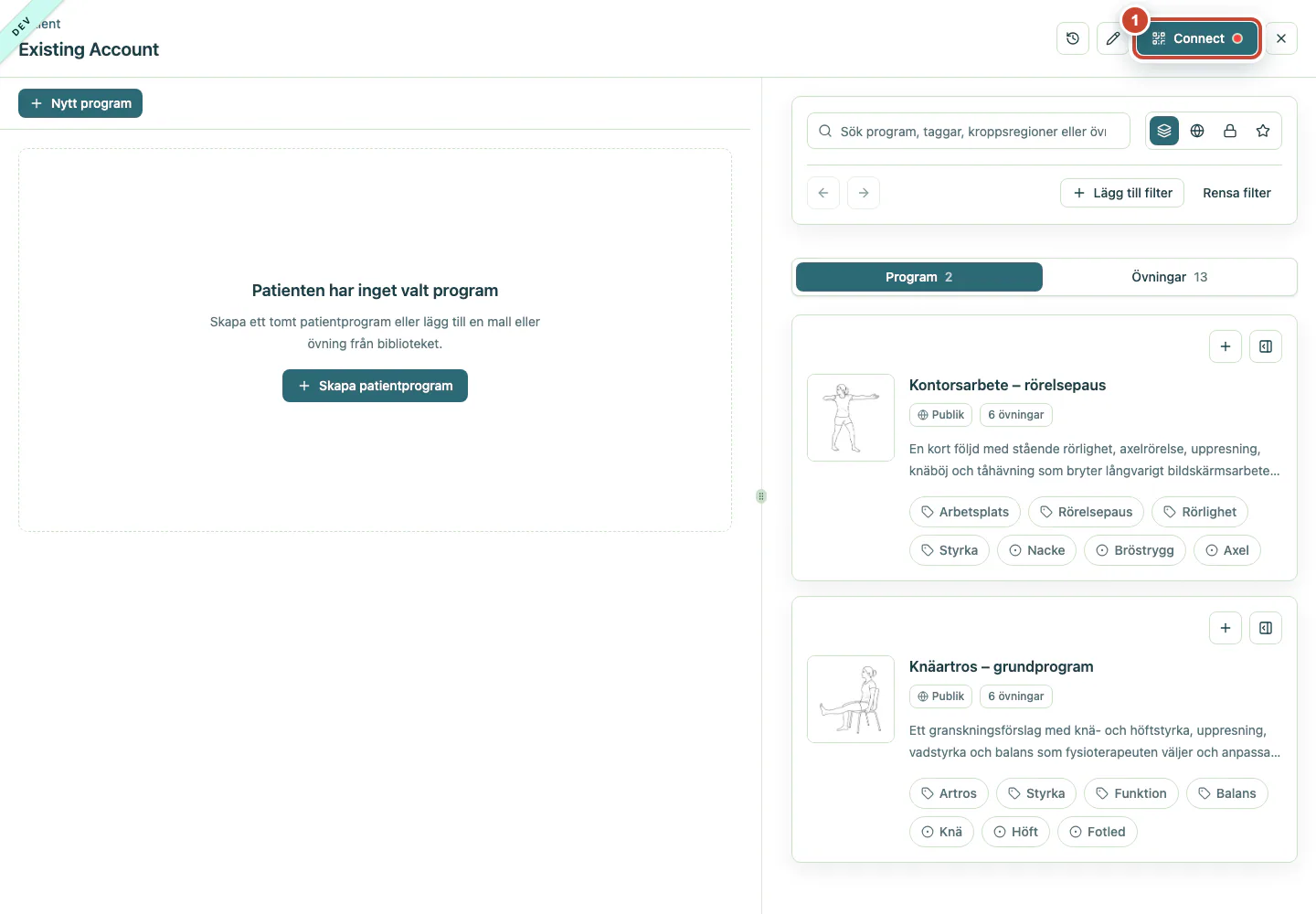The height and width of the screenshot is (914, 1316).
Task: Open side panel for Kontorsarbete – rörelsepaus
Action: click(x=1266, y=346)
